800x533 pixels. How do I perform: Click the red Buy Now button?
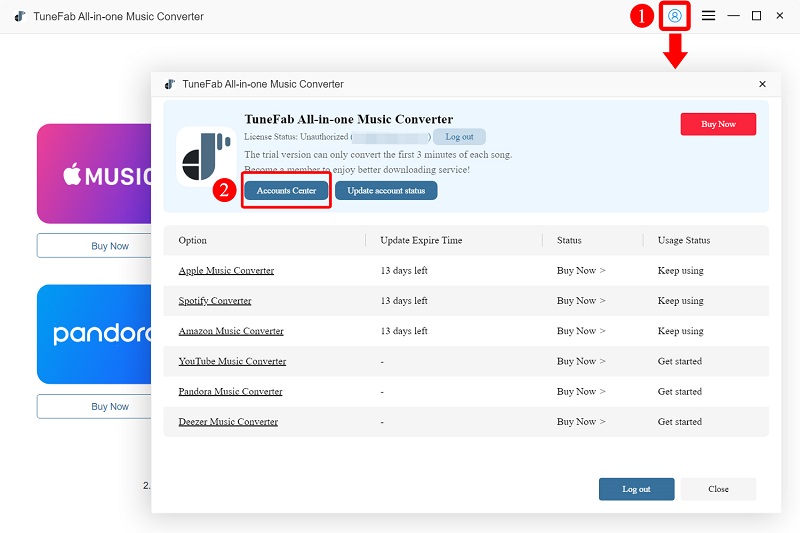[x=718, y=124]
